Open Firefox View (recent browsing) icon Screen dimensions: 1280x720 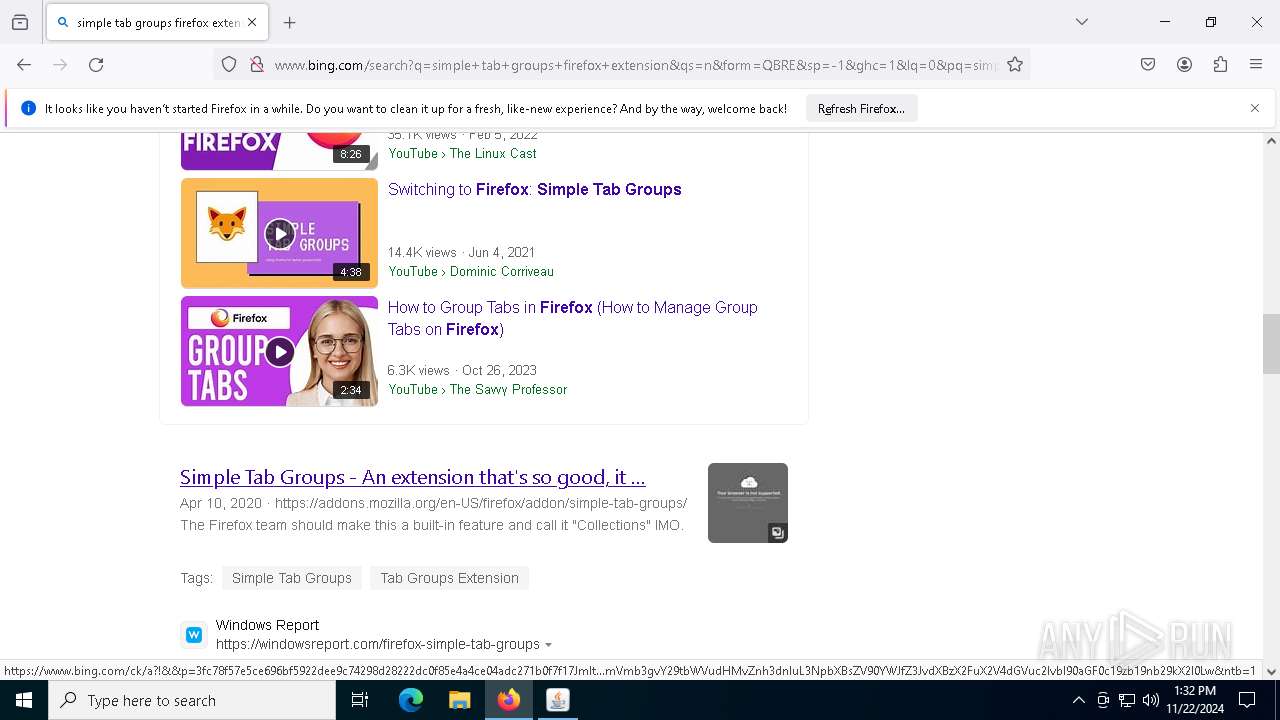(20, 22)
